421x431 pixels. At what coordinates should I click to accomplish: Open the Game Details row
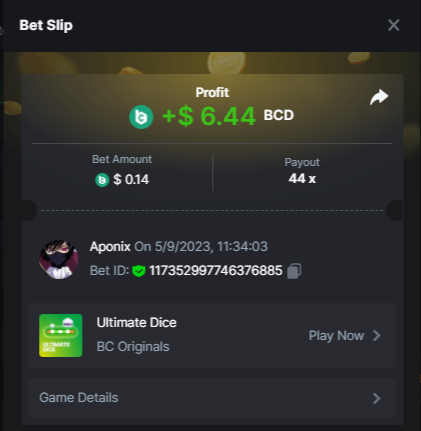(212, 398)
